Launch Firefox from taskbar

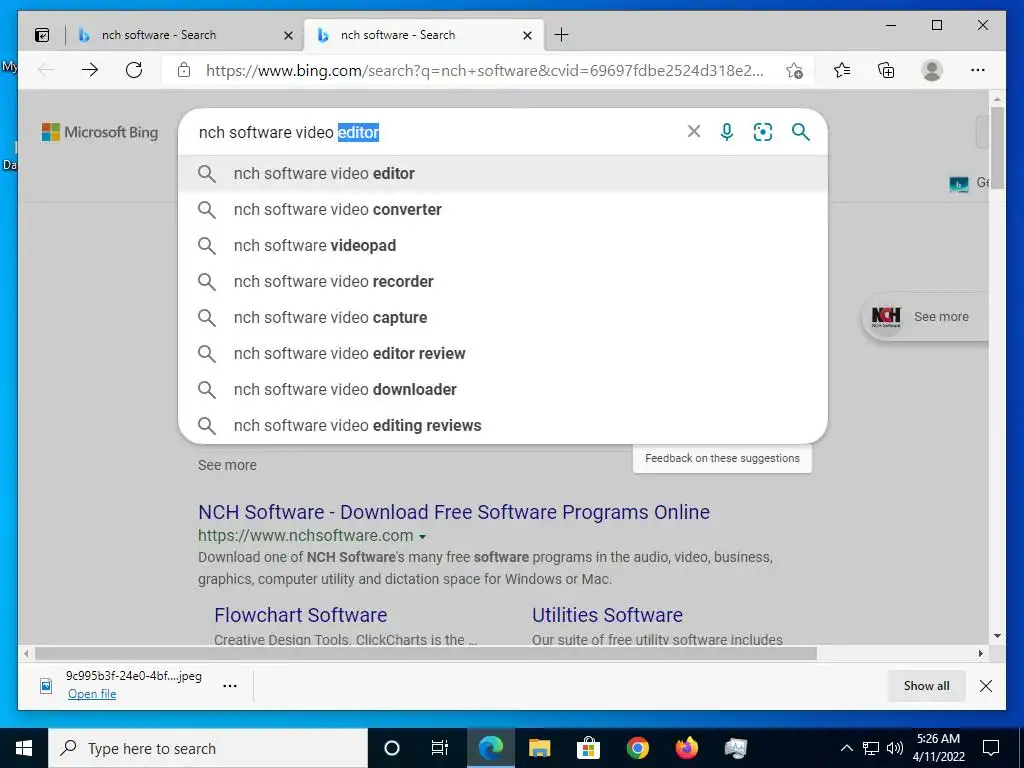686,748
